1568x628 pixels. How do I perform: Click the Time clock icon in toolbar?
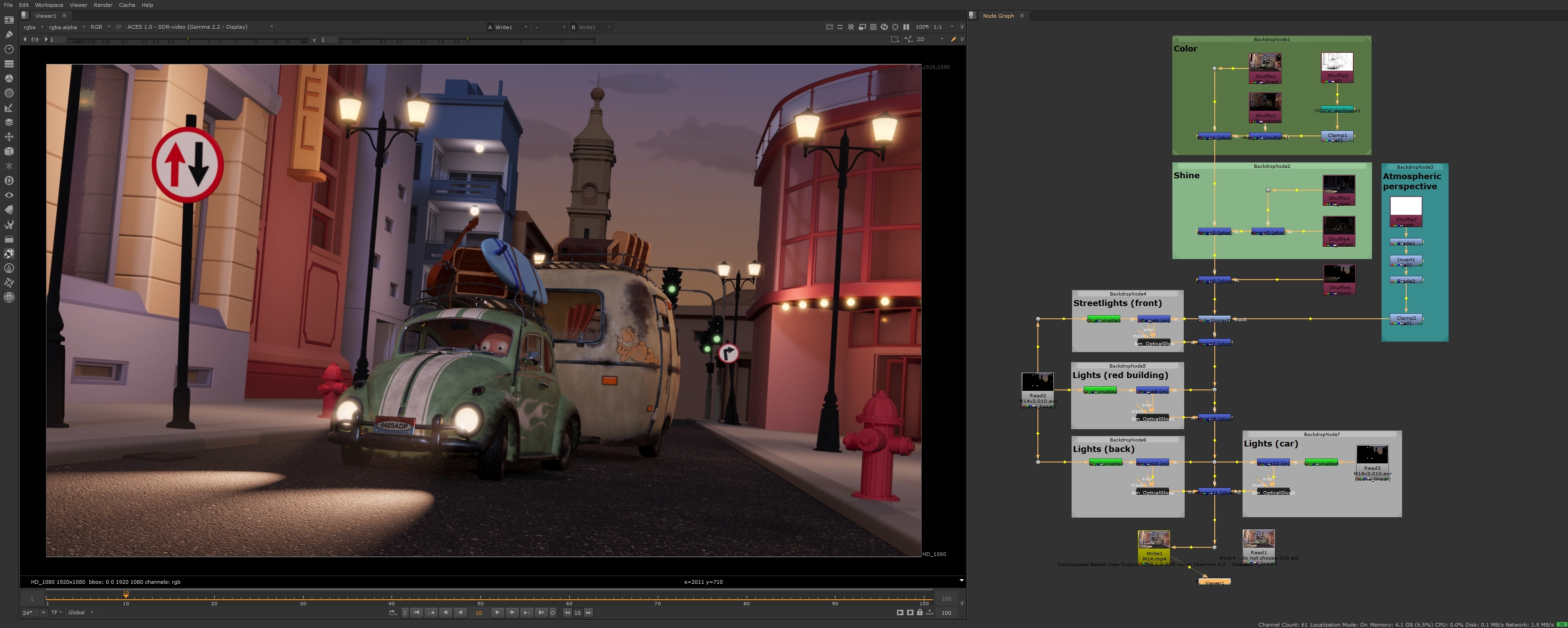pos(9,49)
